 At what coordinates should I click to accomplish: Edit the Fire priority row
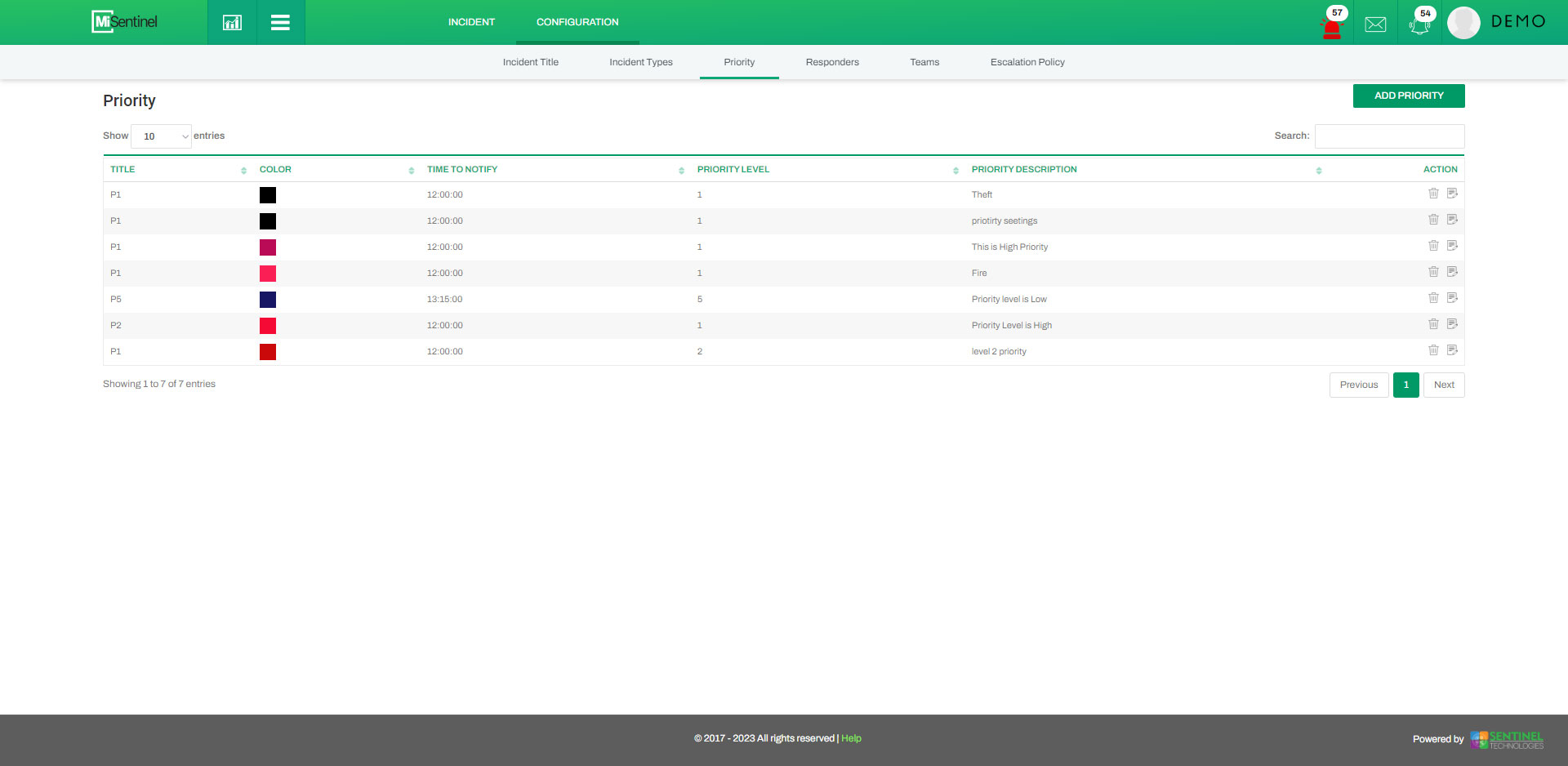(x=1452, y=272)
